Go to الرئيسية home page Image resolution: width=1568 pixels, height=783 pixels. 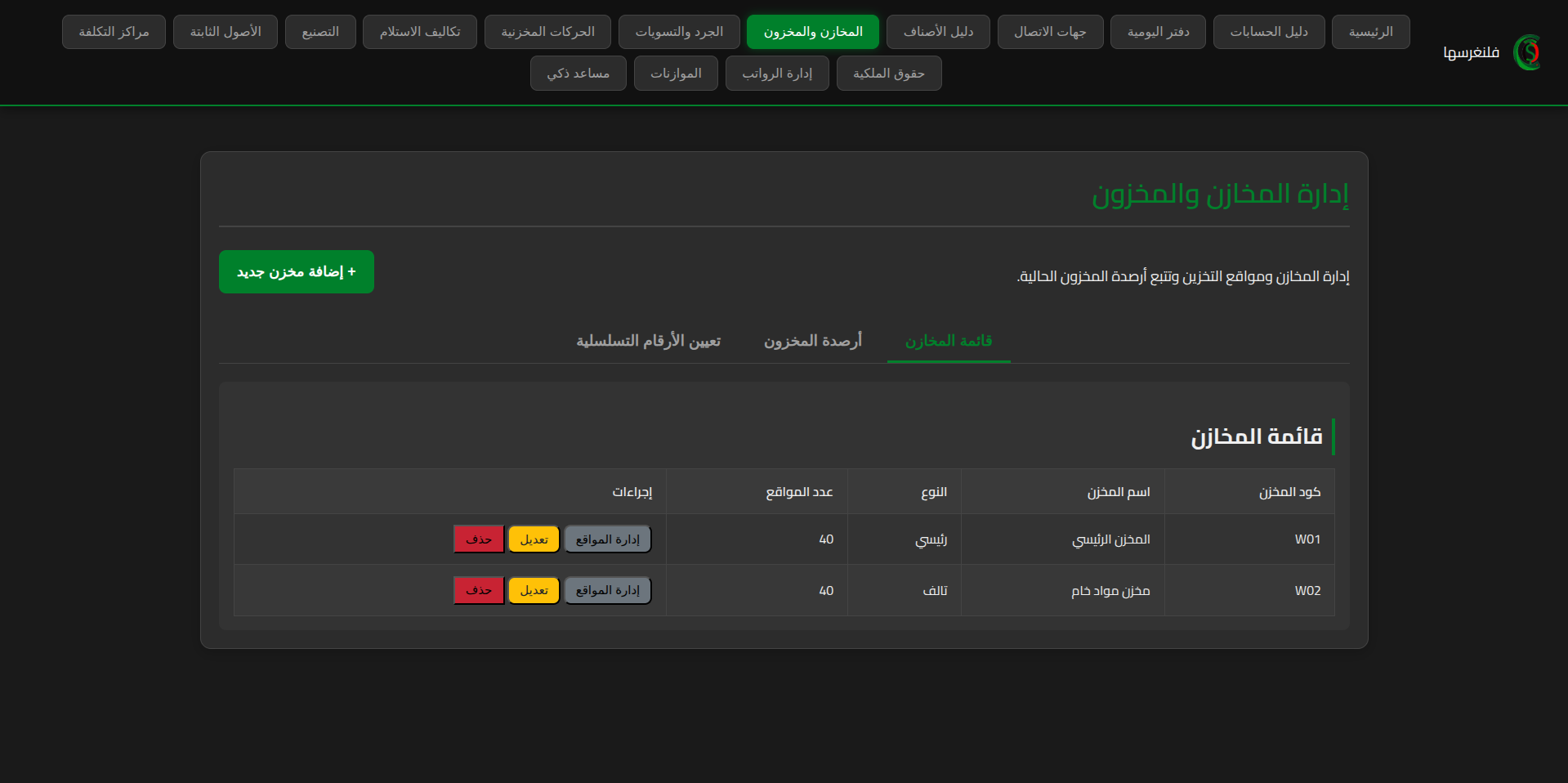pyautogui.click(x=1370, y=32)
